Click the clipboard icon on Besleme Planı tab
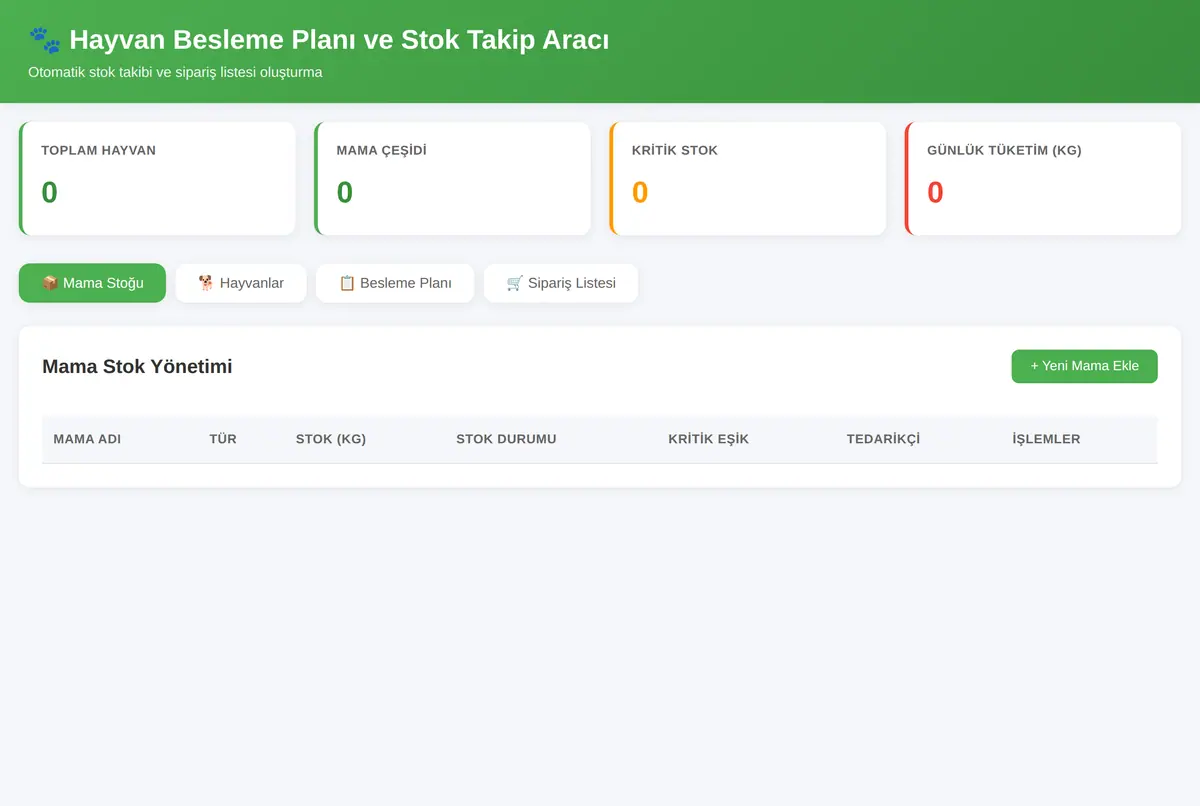This screenshot has height=806, width=1200. point(347,283)
